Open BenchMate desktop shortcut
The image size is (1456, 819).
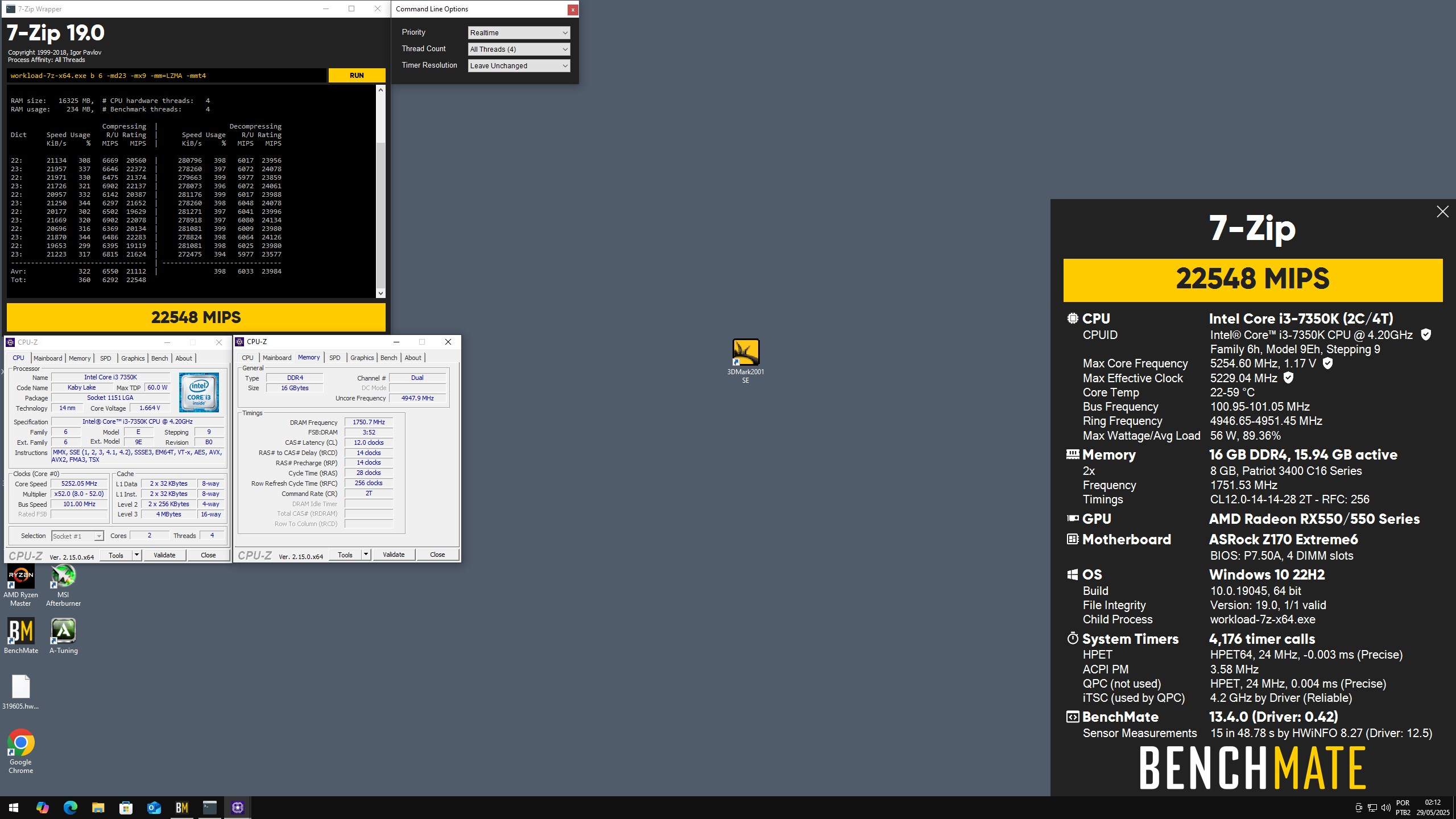(x=21, y=635)
